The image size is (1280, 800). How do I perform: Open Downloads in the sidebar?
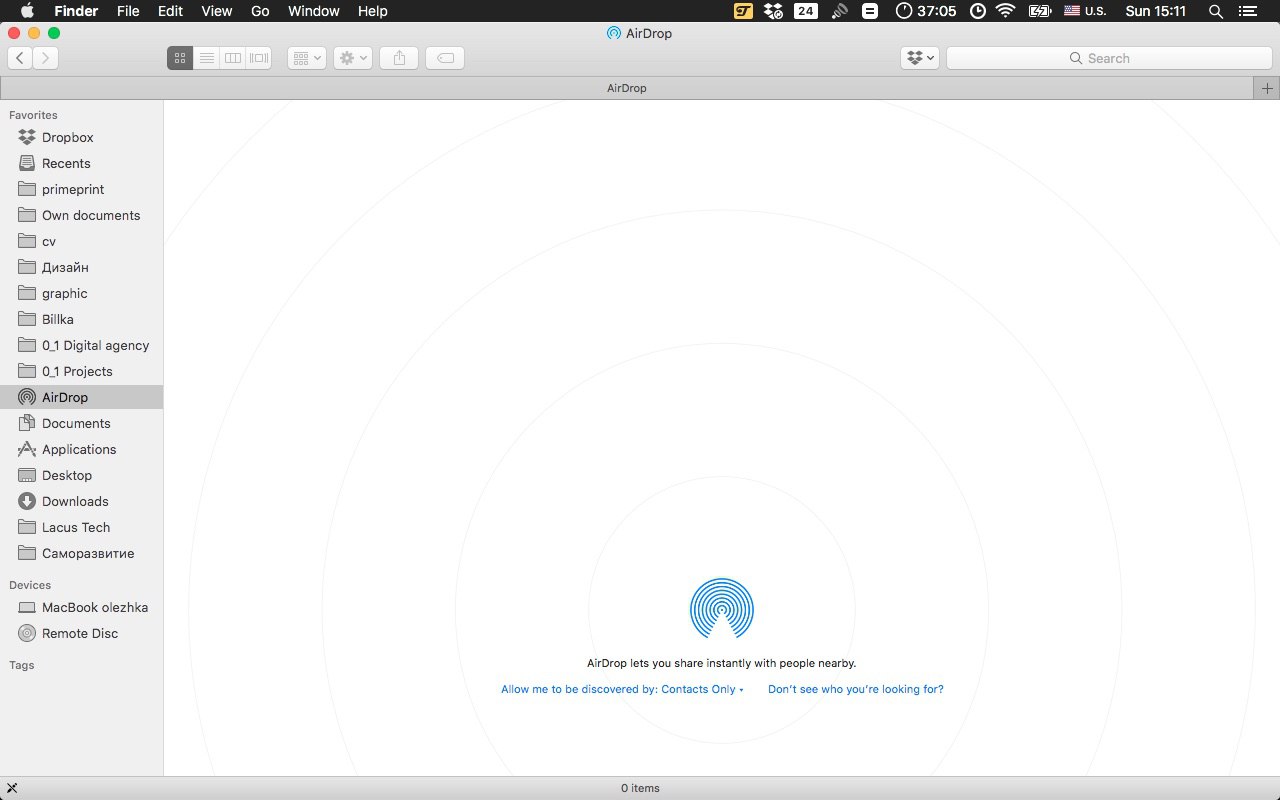tap(81, 501)
